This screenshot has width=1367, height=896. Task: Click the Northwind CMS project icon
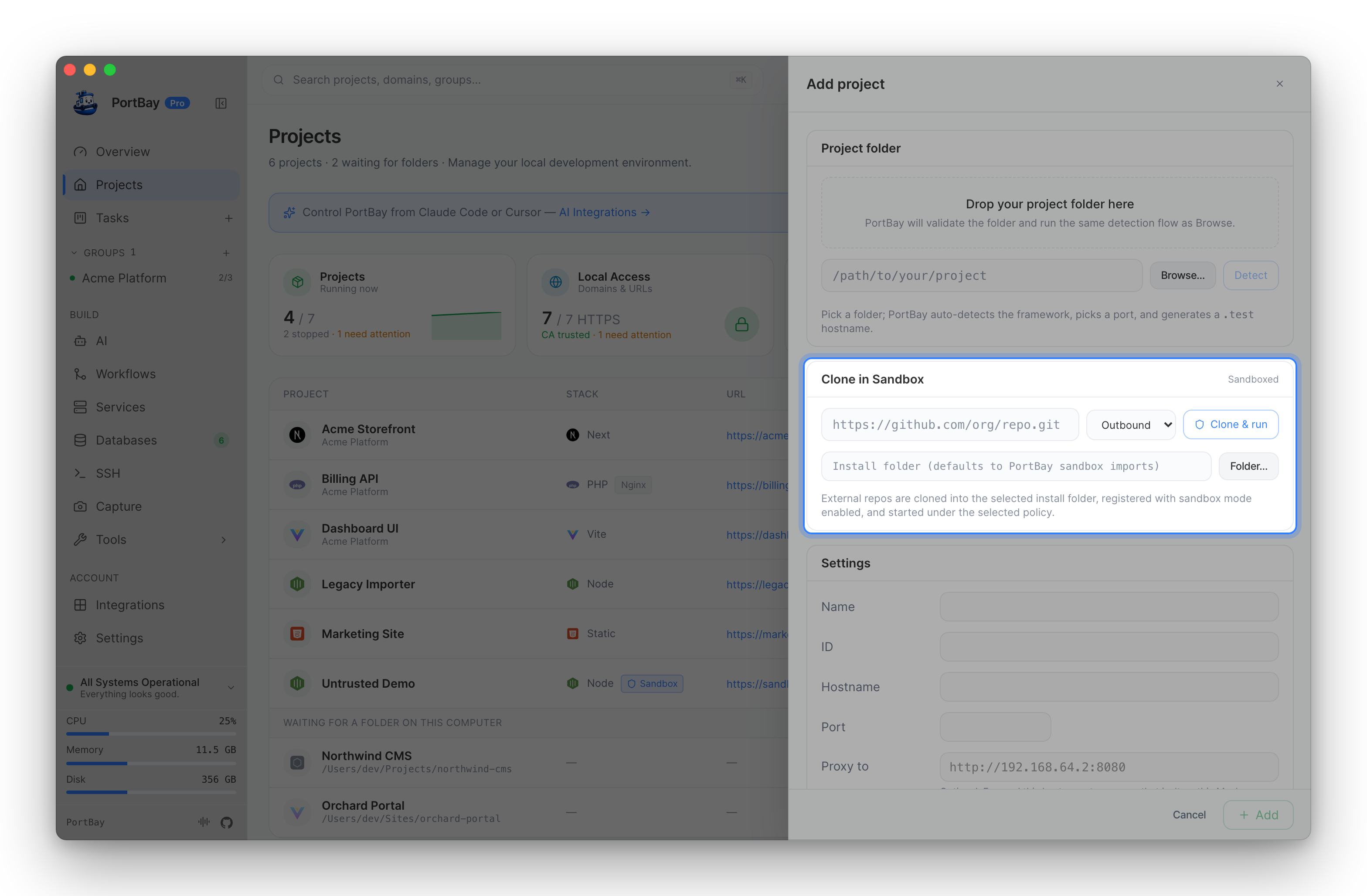click(x=297, y=762)
